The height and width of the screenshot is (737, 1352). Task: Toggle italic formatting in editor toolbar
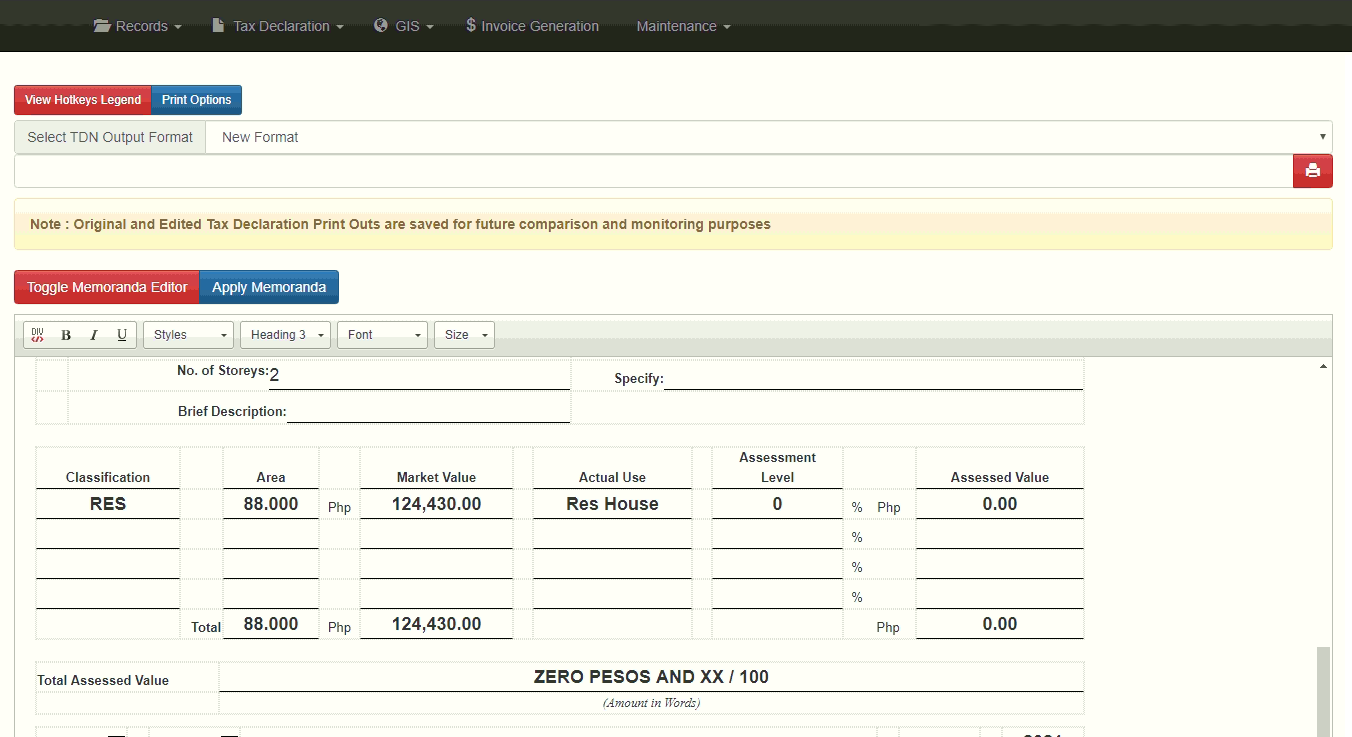94,335
